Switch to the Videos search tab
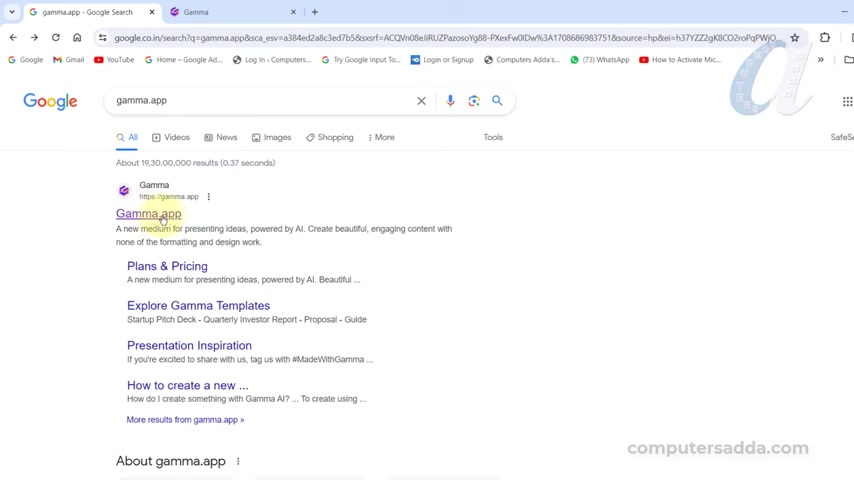The width and height of the screenshot is (854, 480). pyautogui.click(x=171, y=137)
